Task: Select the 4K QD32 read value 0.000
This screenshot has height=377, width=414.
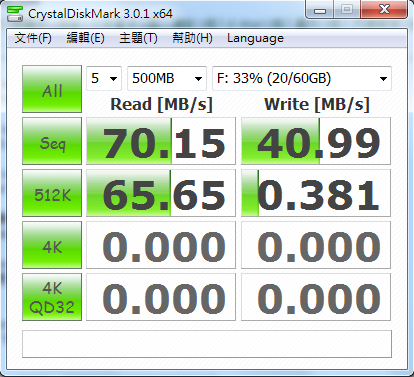Action: click(161, 297)
